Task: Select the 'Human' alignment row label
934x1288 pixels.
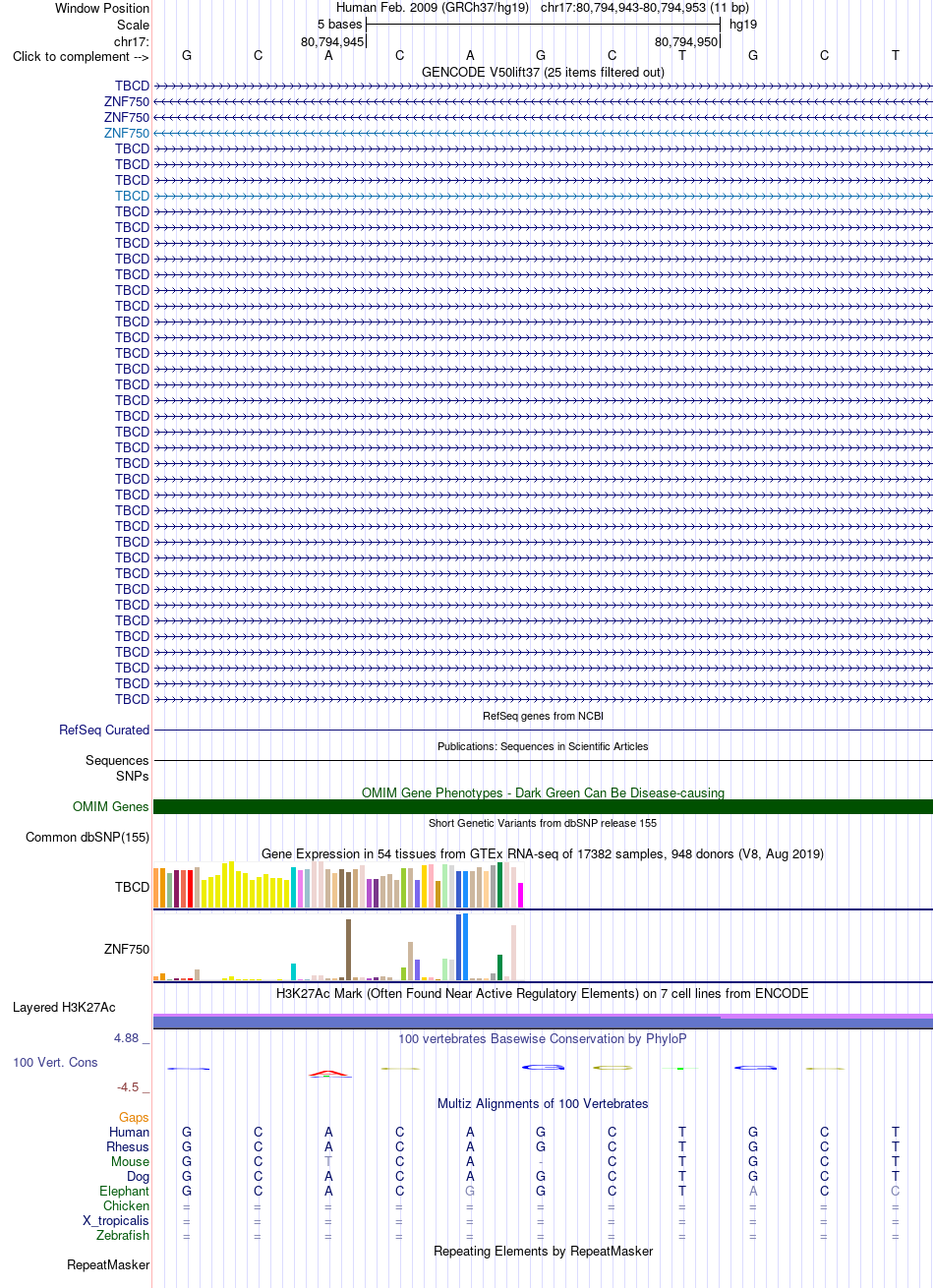Action: tap(130, 1133)
